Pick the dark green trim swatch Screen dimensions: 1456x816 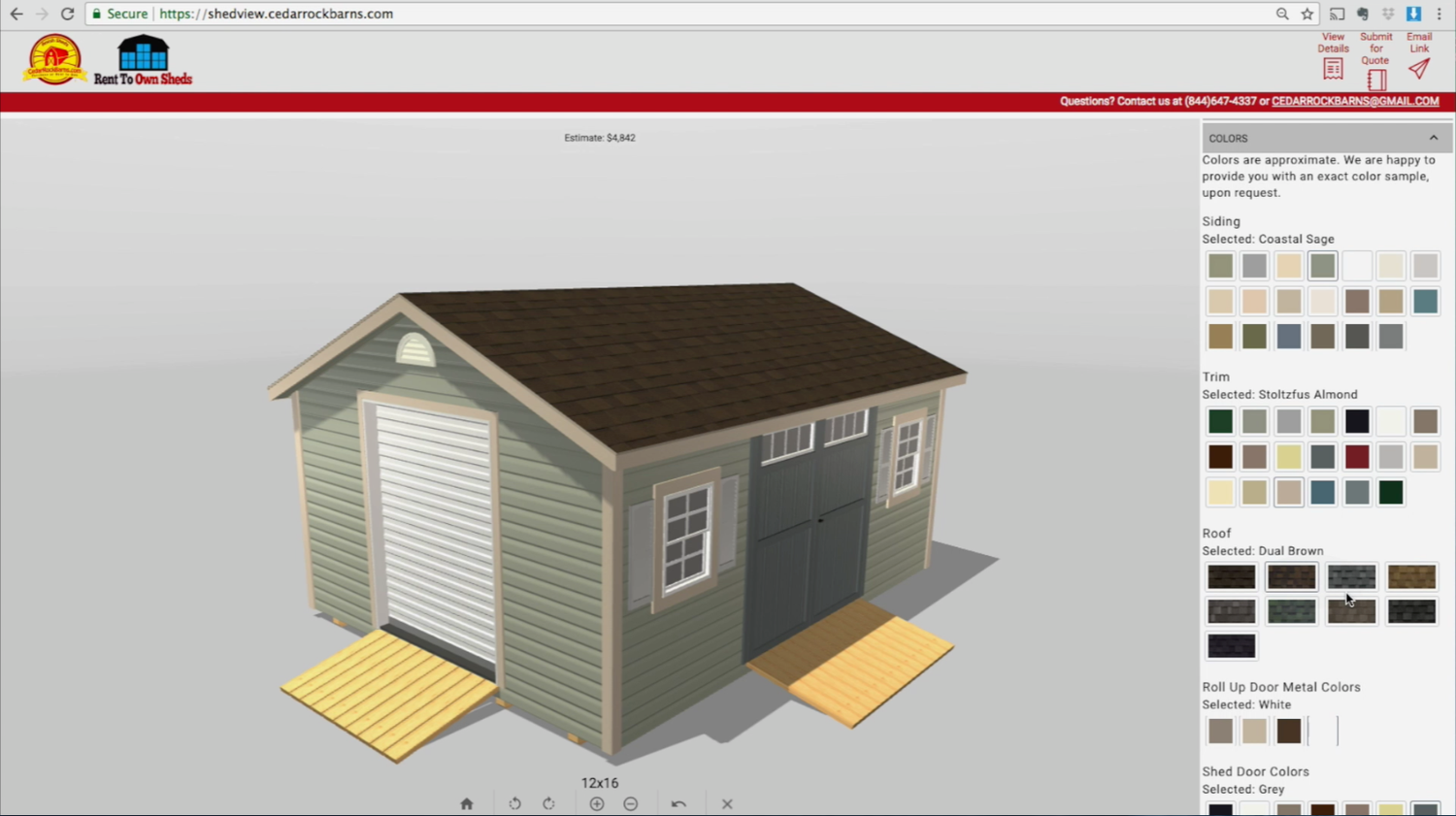(x=1220, y=421)
